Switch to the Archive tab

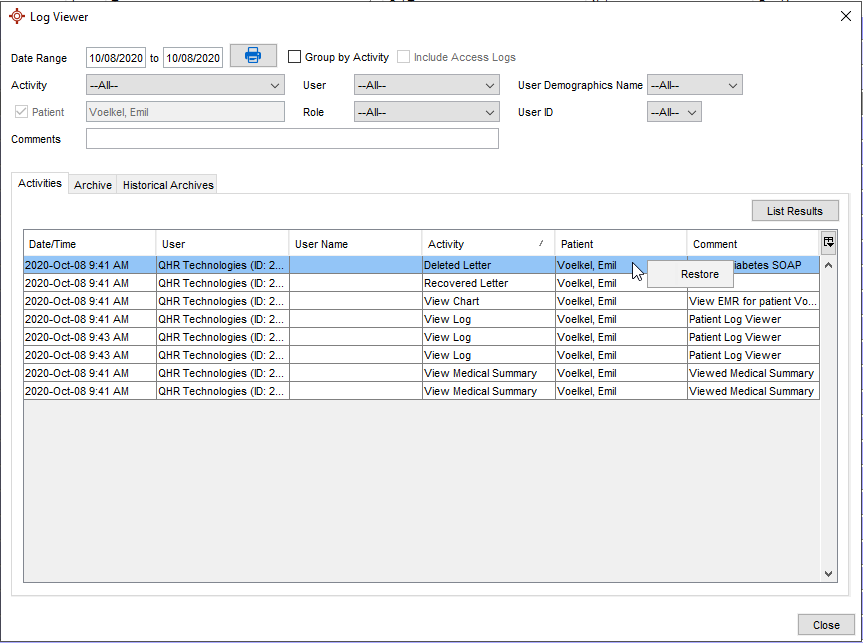(x=93, y=185)
